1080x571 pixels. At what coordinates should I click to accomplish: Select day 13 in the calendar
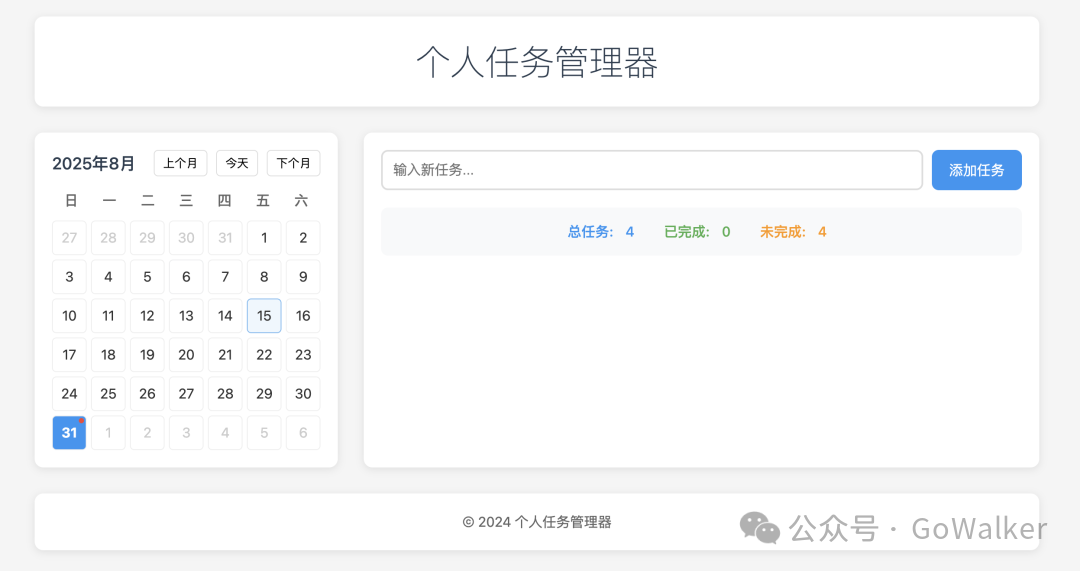(x=186, y=315)
